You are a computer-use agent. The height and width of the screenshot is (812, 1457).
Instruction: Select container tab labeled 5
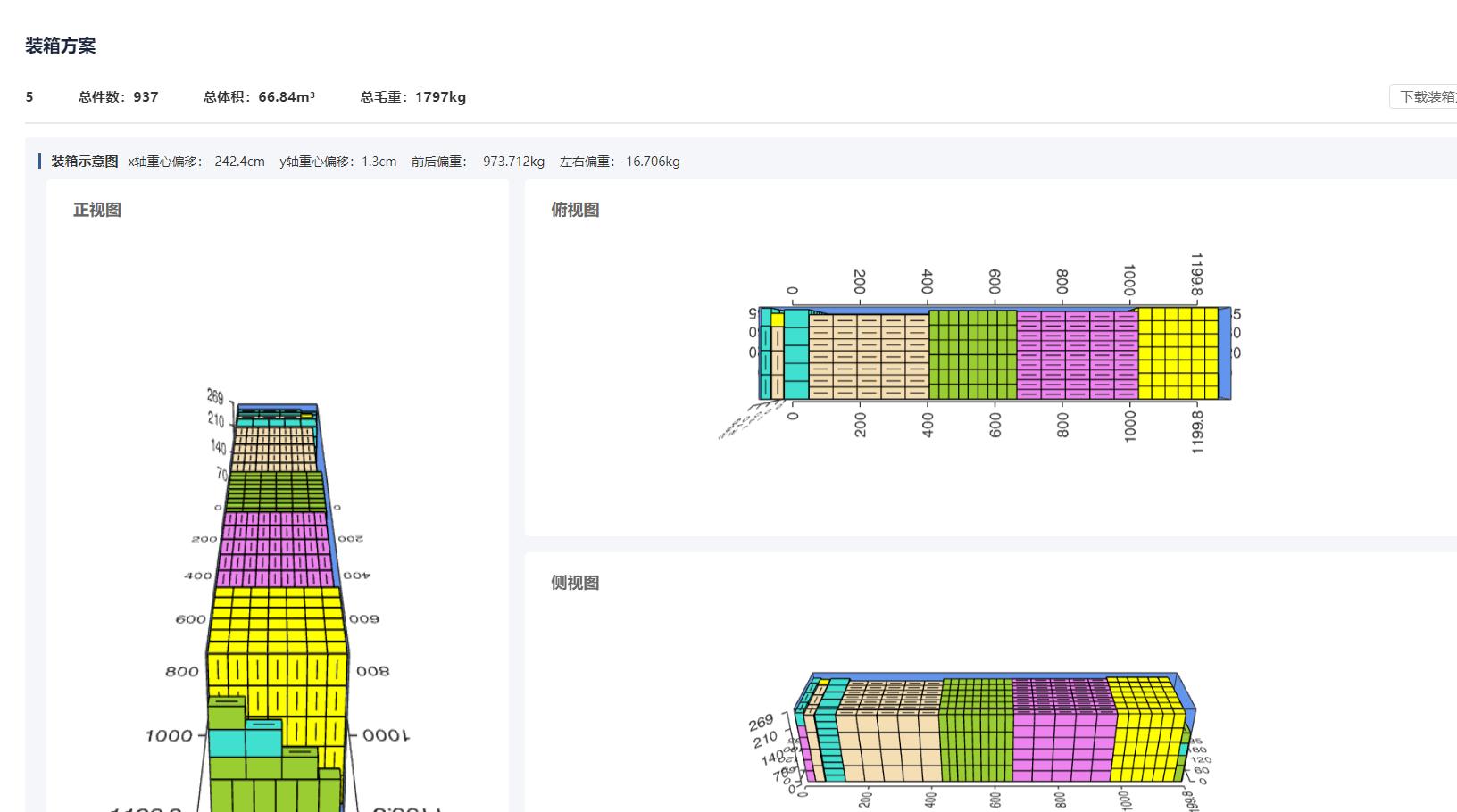29,96
